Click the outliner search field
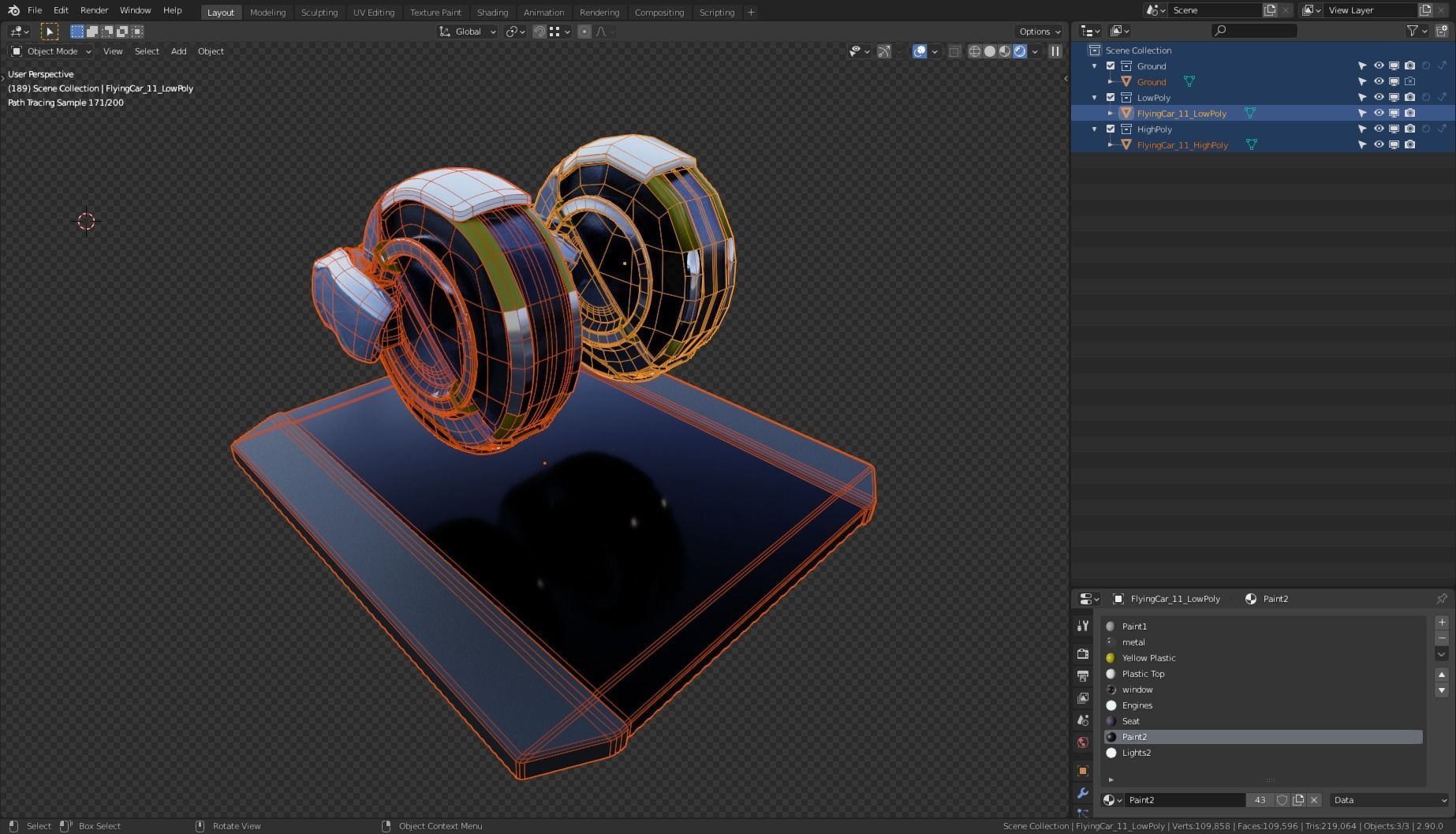This screenshot has height=834, width=1456. (x=1254, y=31)
